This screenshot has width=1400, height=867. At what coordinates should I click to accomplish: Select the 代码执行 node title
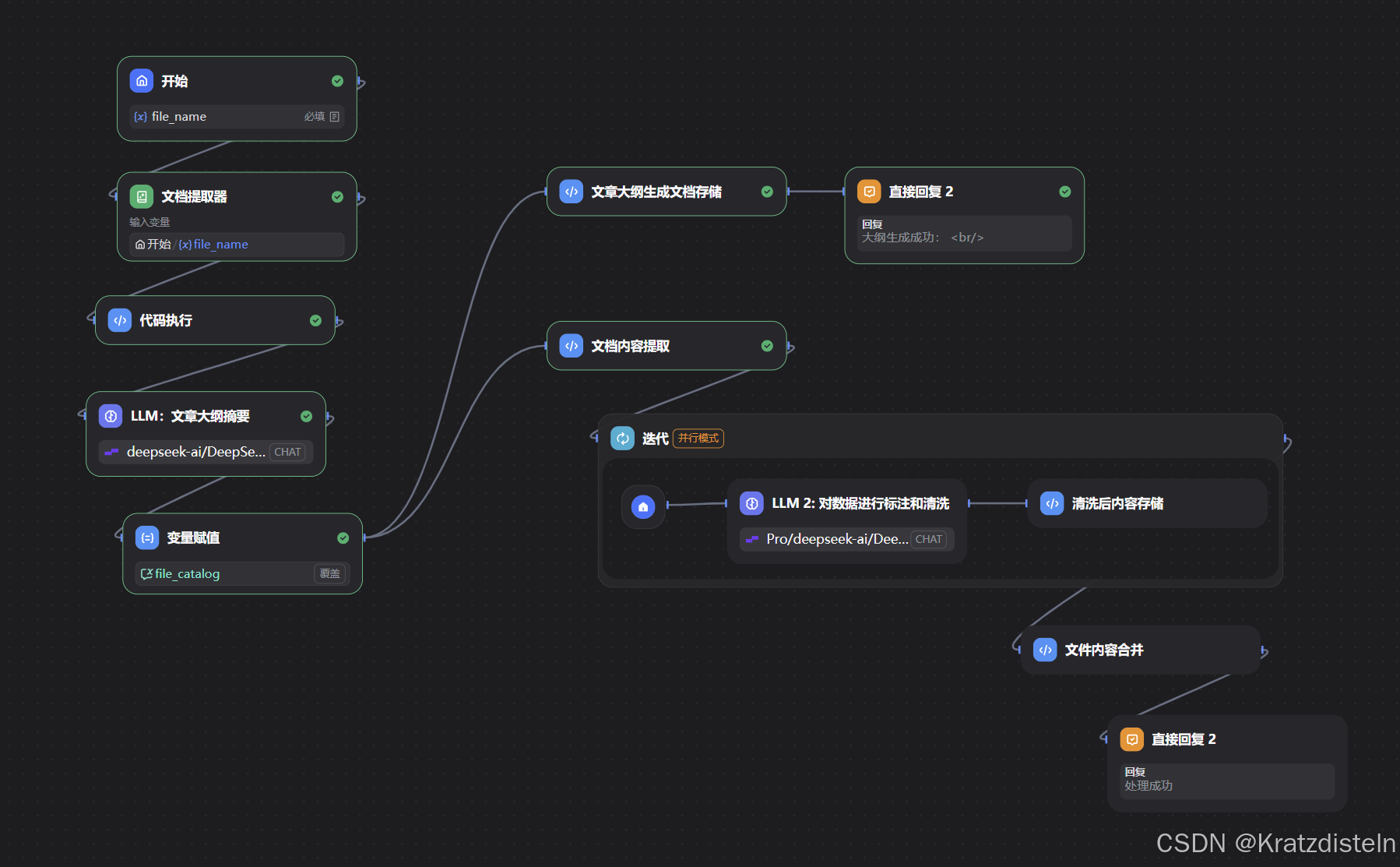(166, 320)
